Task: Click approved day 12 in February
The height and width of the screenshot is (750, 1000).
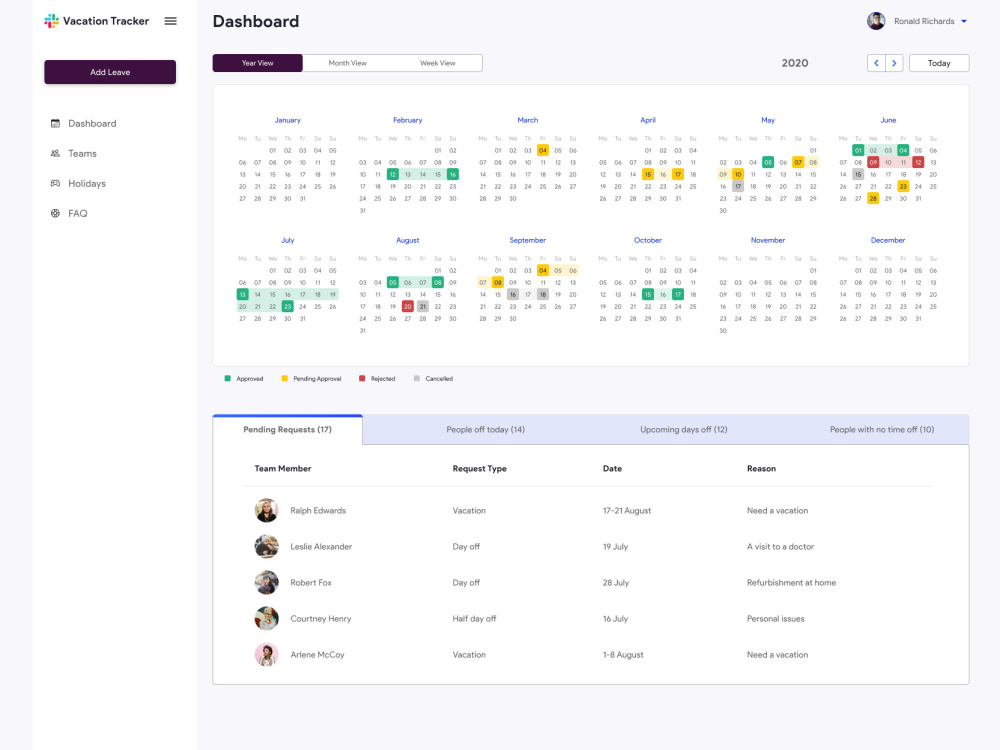Action: point(393,175)
